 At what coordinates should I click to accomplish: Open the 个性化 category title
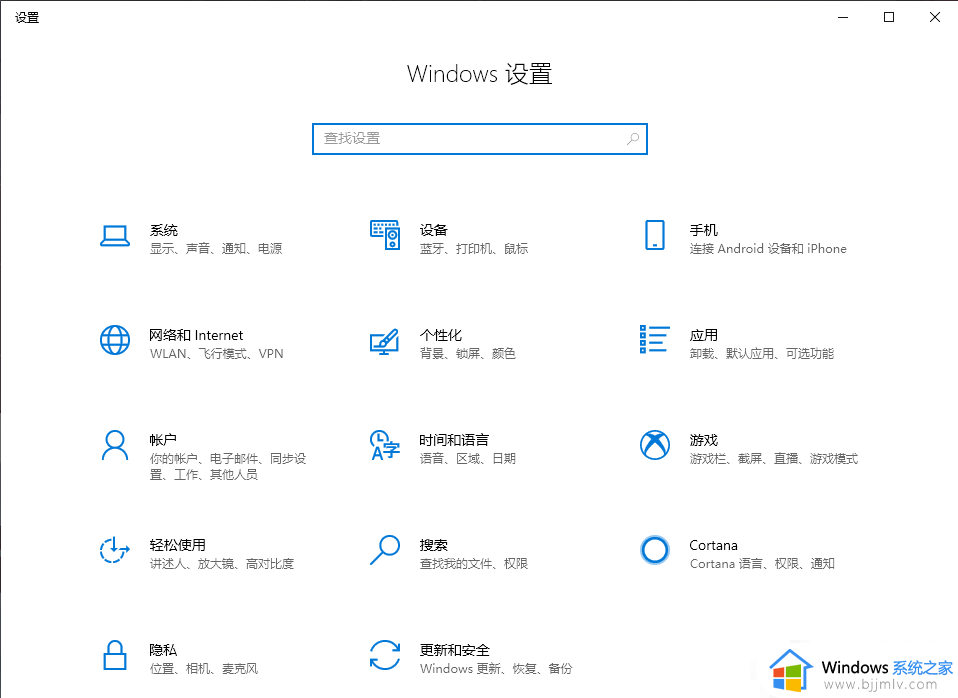tap(441, 336)
